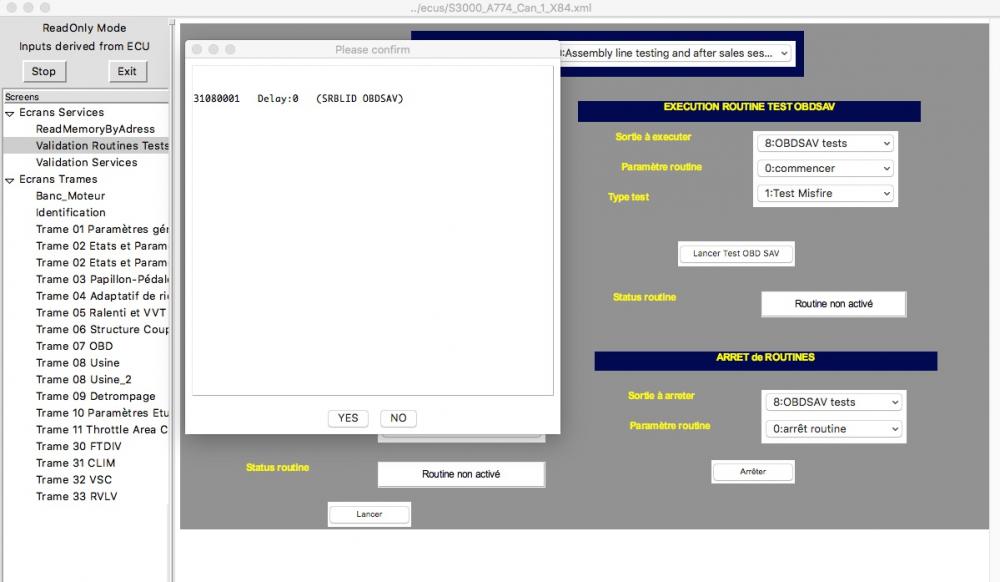Open Trame 07 OBD screen

(75, 346)
